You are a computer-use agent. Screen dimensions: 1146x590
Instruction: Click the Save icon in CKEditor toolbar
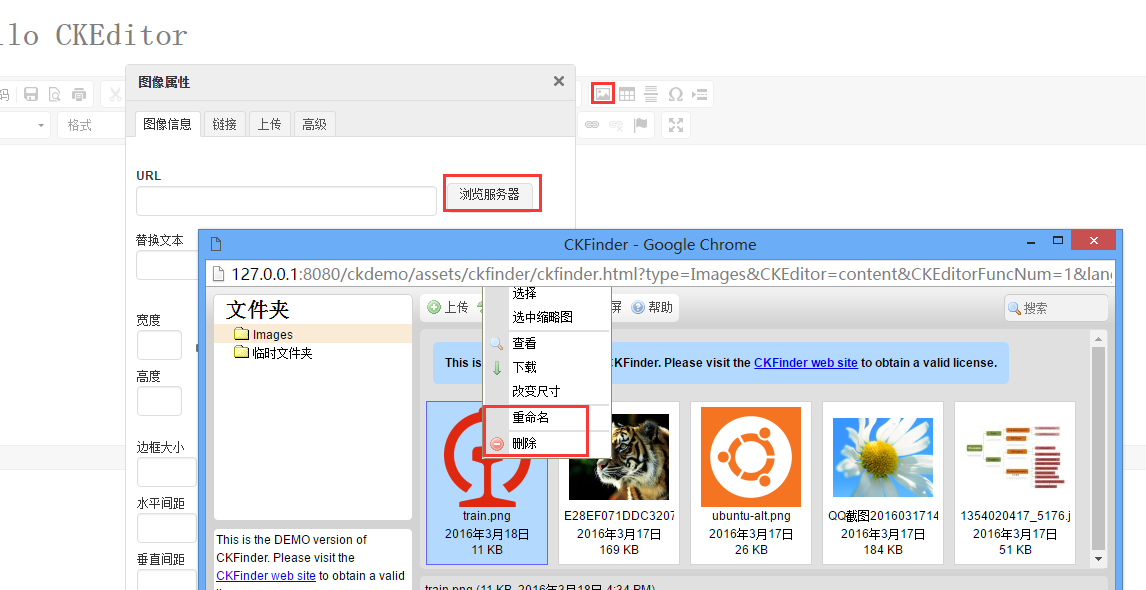[31, 94]
